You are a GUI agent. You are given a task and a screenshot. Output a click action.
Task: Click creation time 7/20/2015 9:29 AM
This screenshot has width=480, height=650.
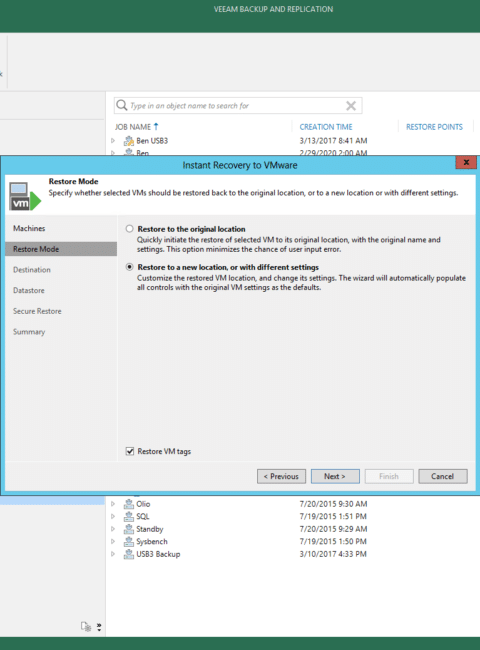coord(333,529)
